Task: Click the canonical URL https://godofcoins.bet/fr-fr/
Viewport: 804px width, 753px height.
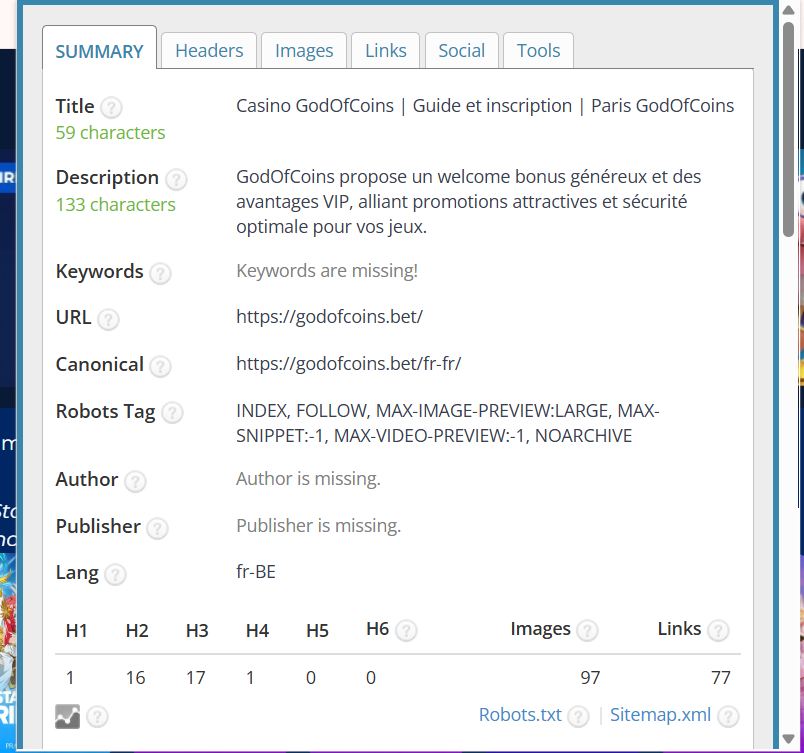Action: (349, 364)
